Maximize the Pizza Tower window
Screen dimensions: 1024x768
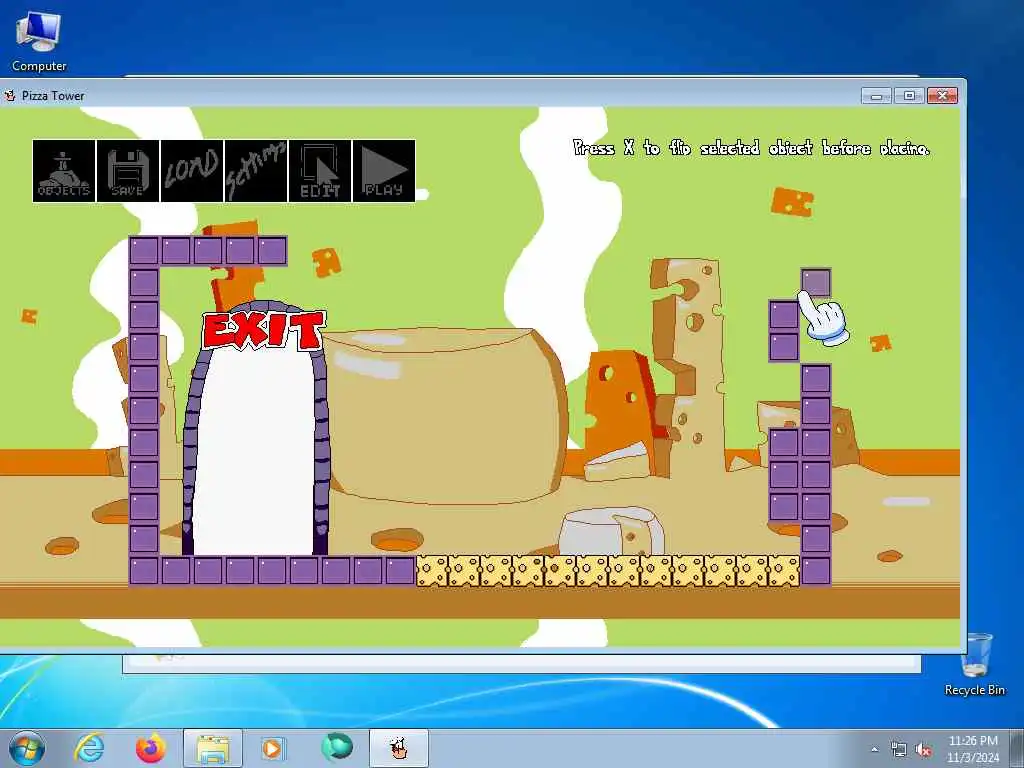[x=909, y=96]
